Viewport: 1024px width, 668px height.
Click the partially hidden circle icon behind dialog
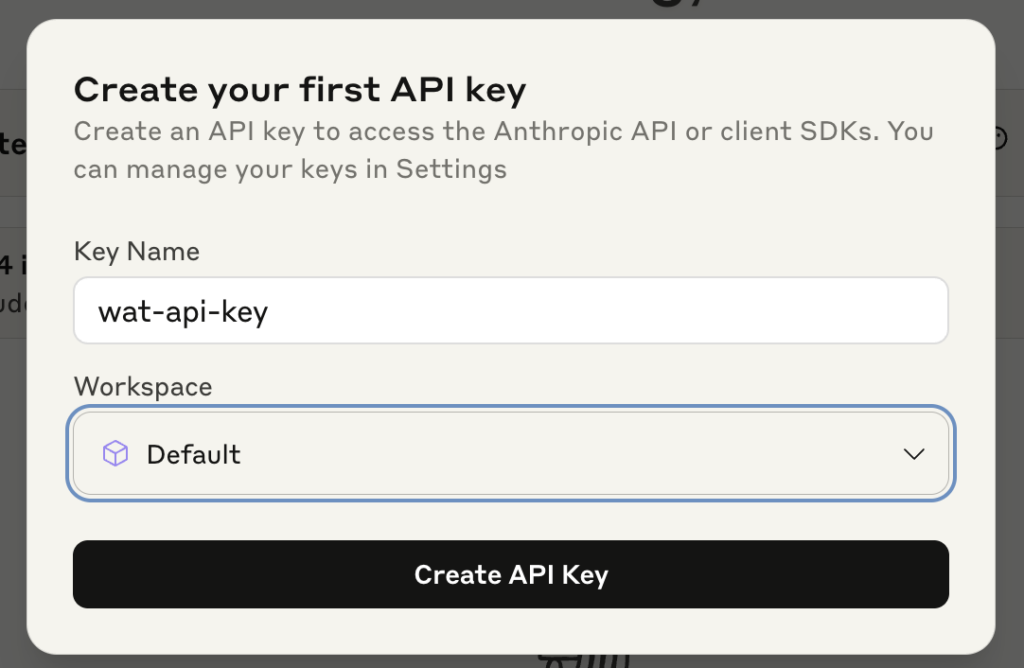1000,139
